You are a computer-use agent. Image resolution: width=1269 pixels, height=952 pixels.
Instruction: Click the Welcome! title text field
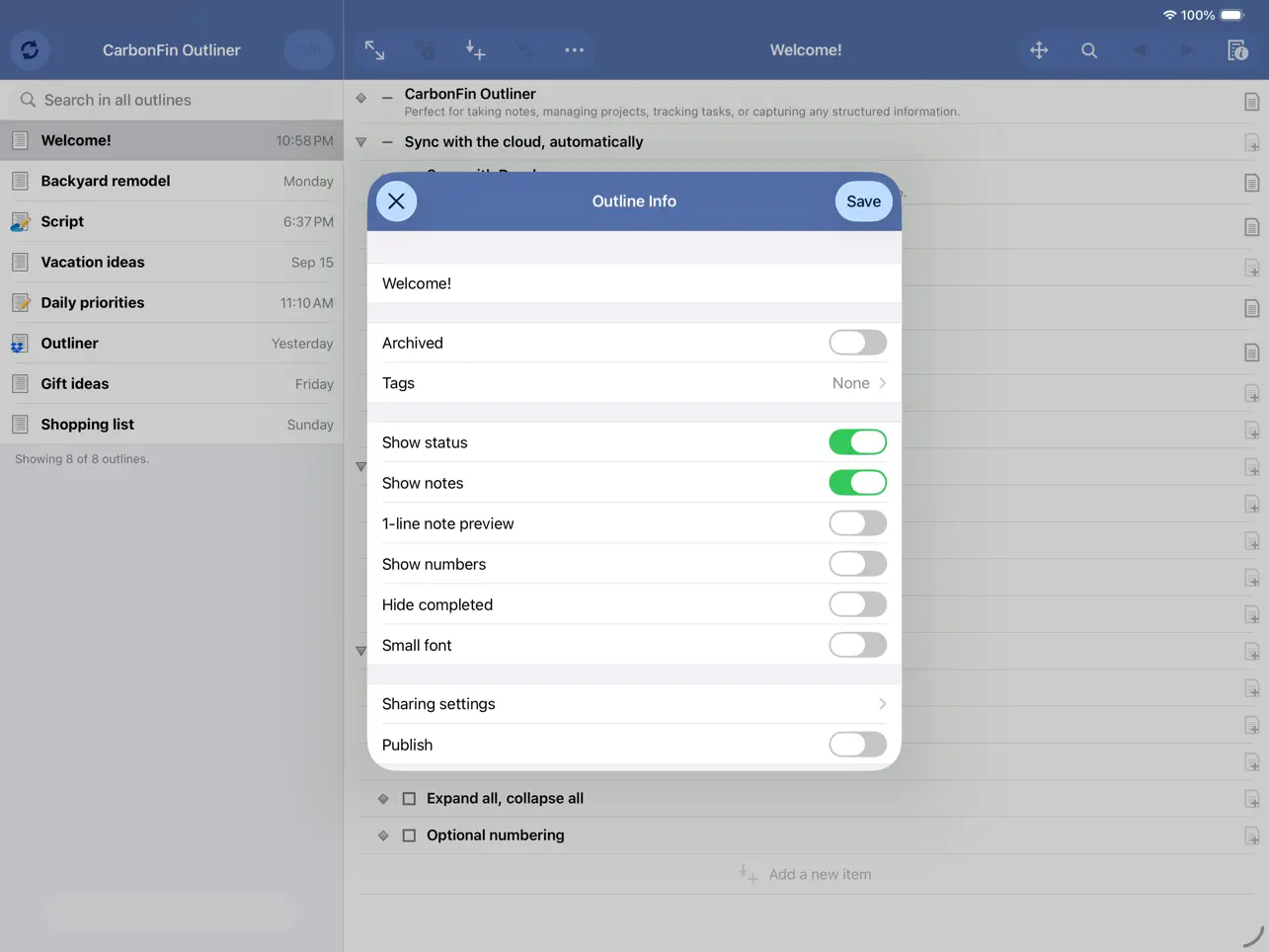coord(634,282)
